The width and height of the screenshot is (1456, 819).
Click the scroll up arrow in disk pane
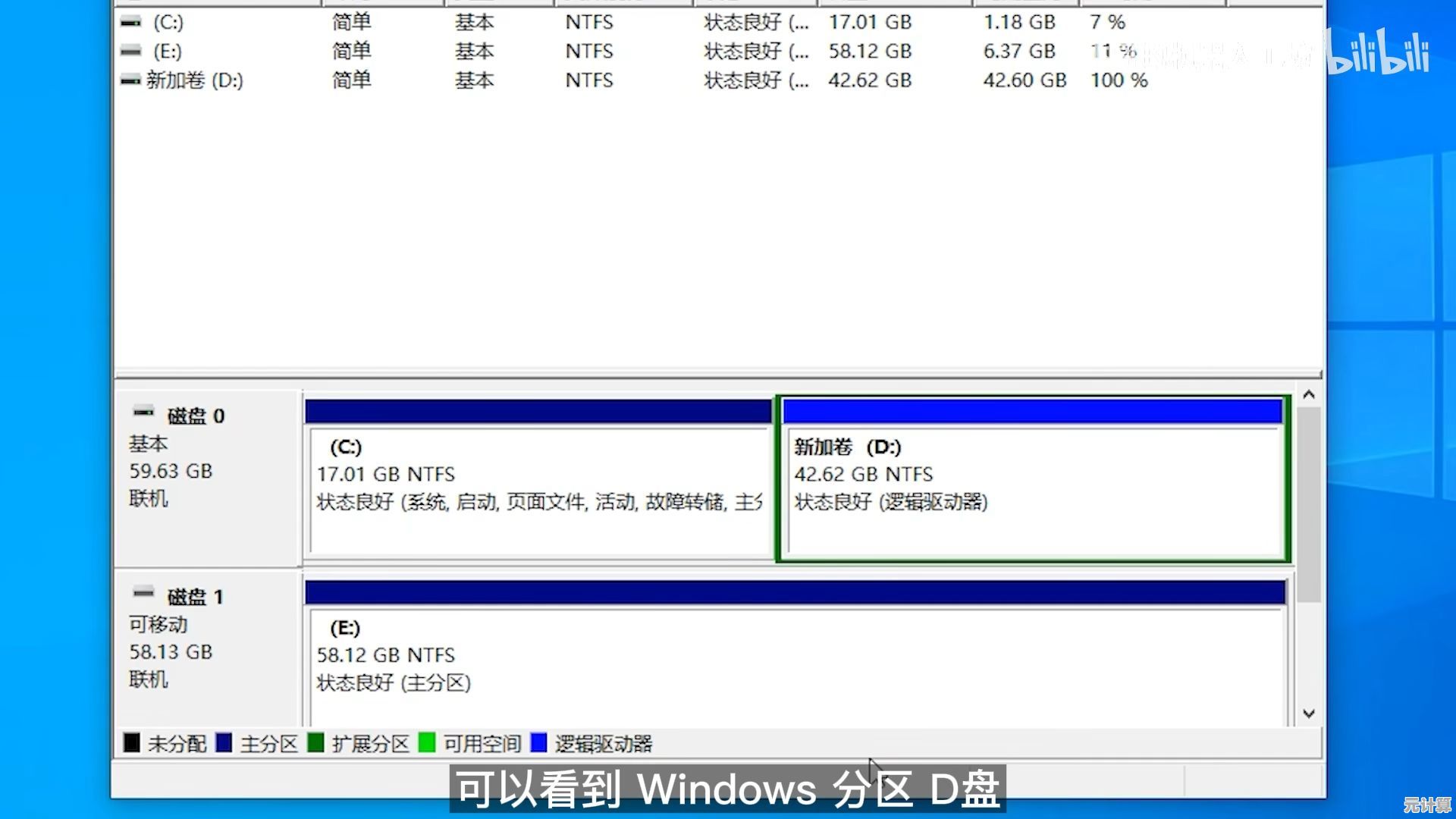click(x=1309, y=395)
